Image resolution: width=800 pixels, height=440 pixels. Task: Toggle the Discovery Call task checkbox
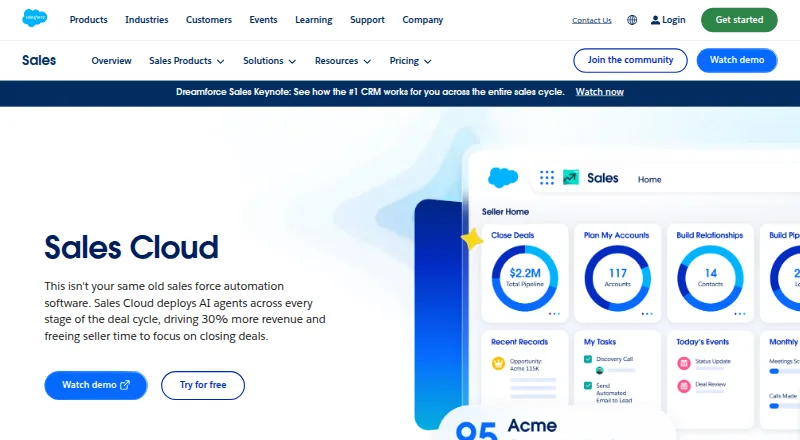(x=588, y=359)
